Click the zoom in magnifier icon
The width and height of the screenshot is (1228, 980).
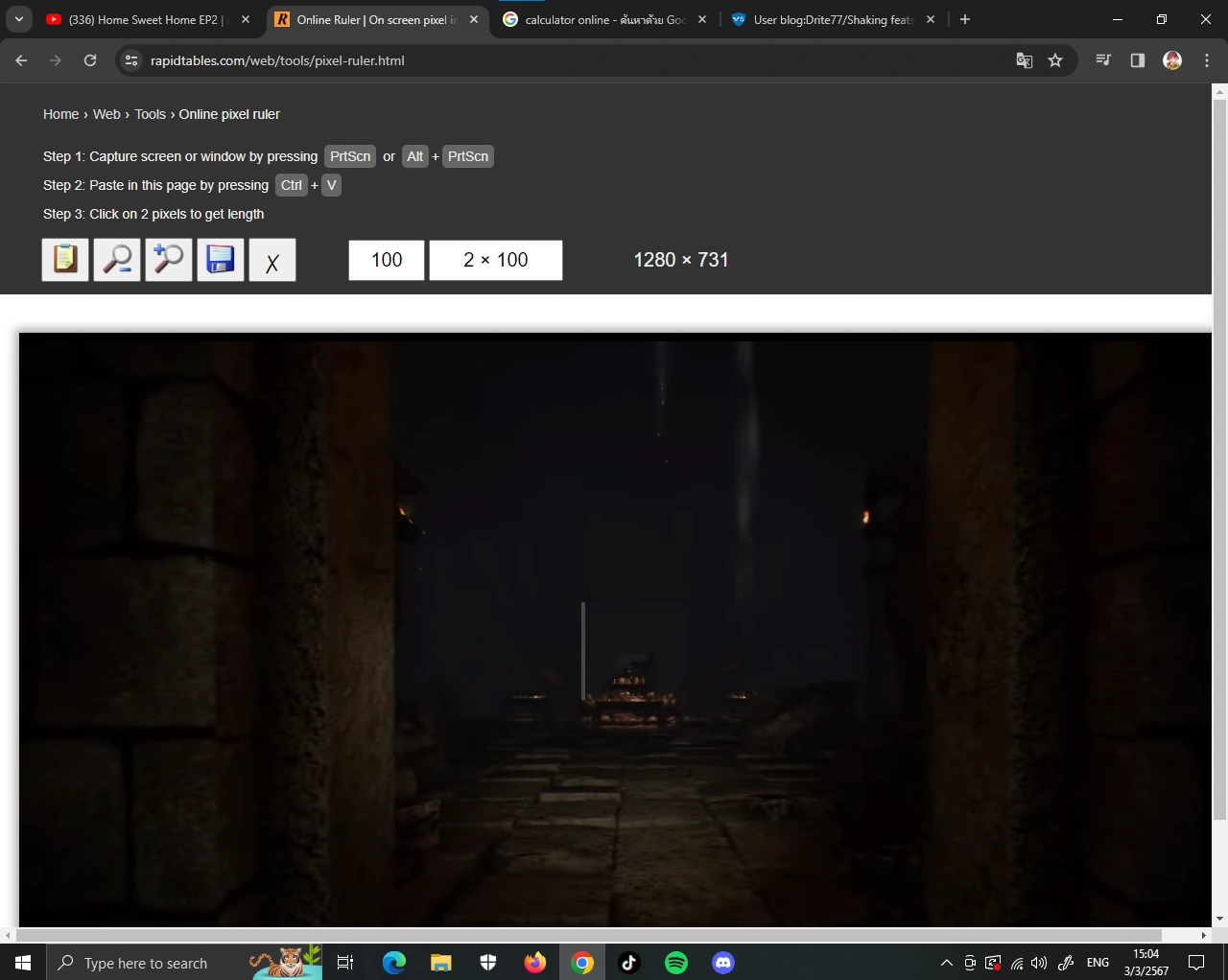tap(169, 260)
